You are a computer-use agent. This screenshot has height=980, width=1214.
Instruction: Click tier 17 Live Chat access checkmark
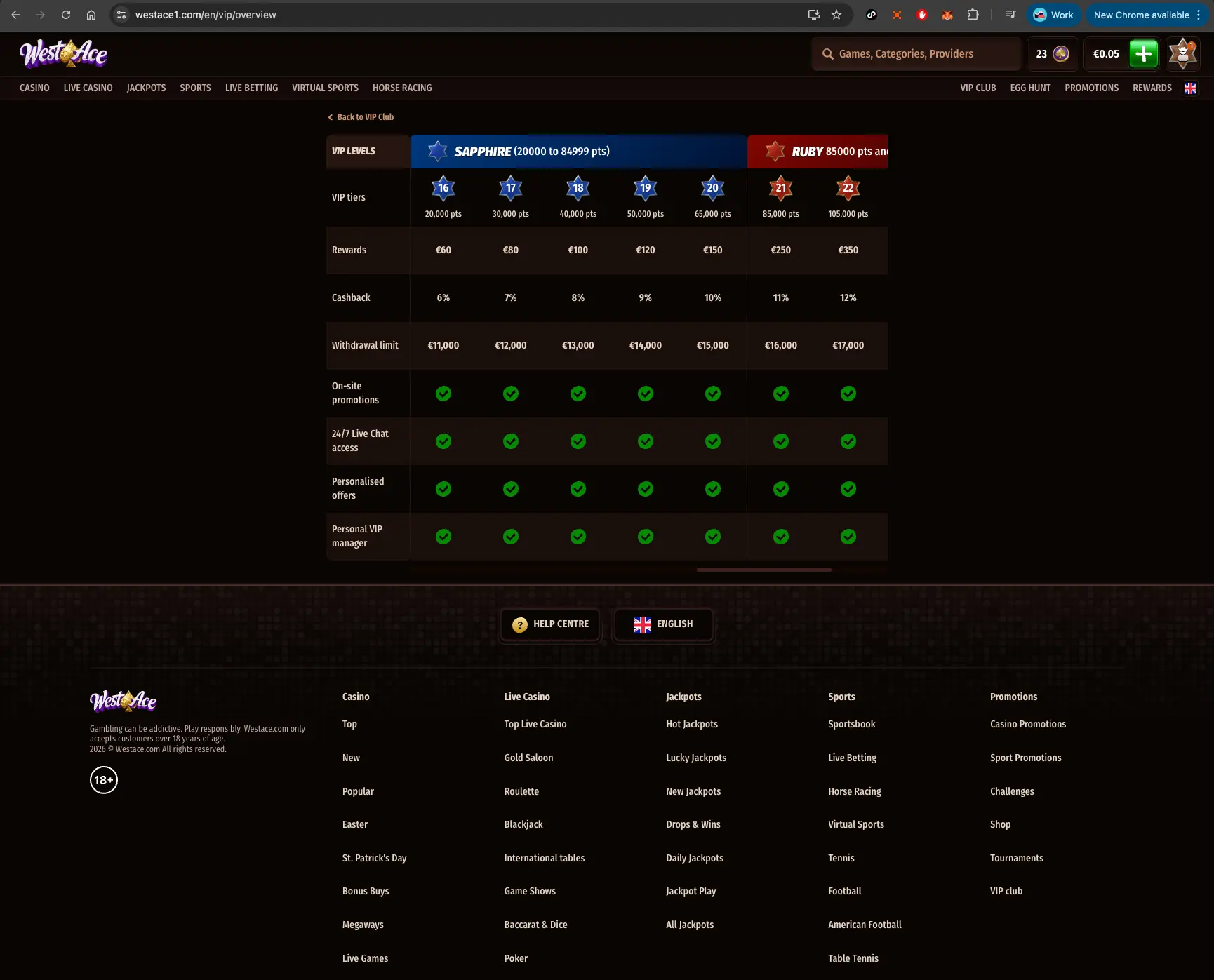click(511, 441)
